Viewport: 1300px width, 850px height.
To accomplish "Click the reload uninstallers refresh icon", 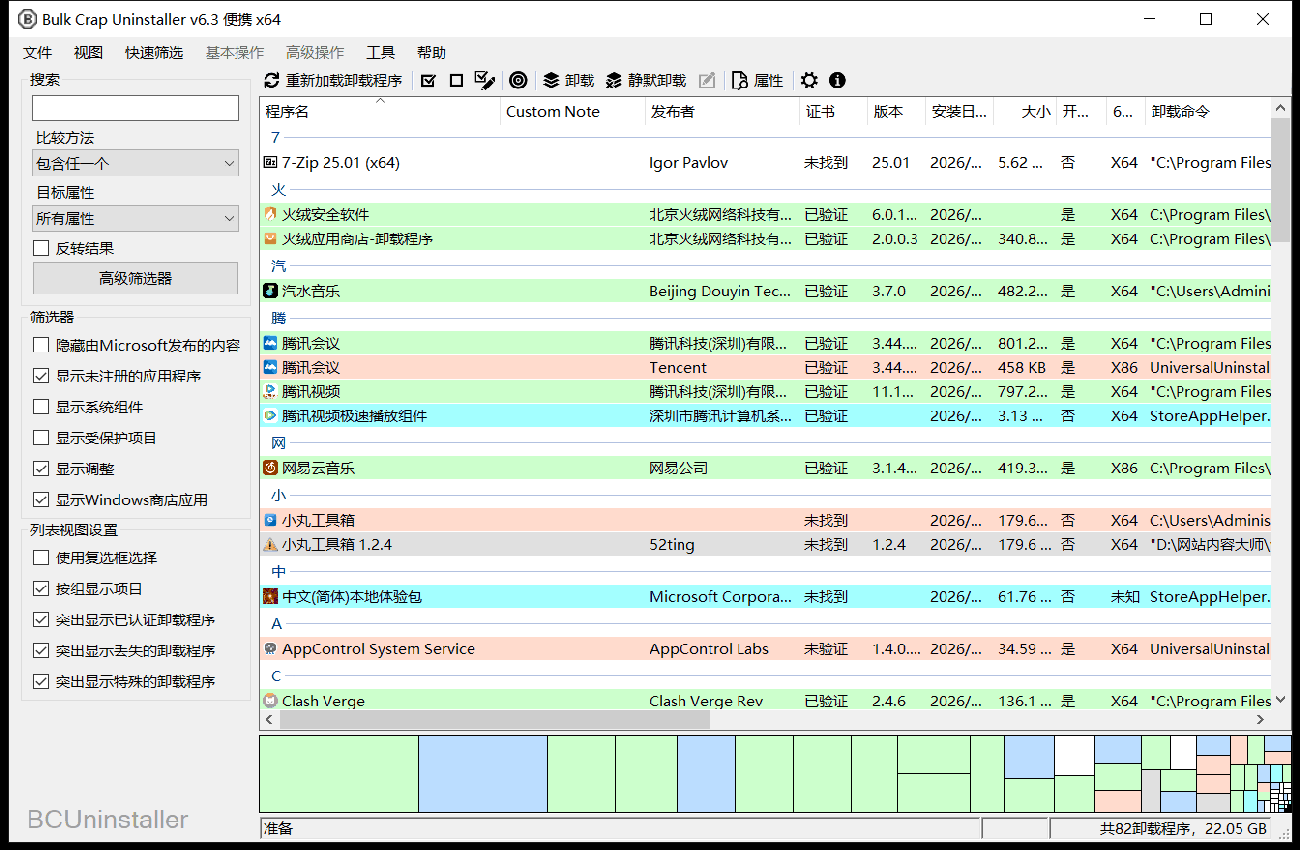I will tap(272, 81).
